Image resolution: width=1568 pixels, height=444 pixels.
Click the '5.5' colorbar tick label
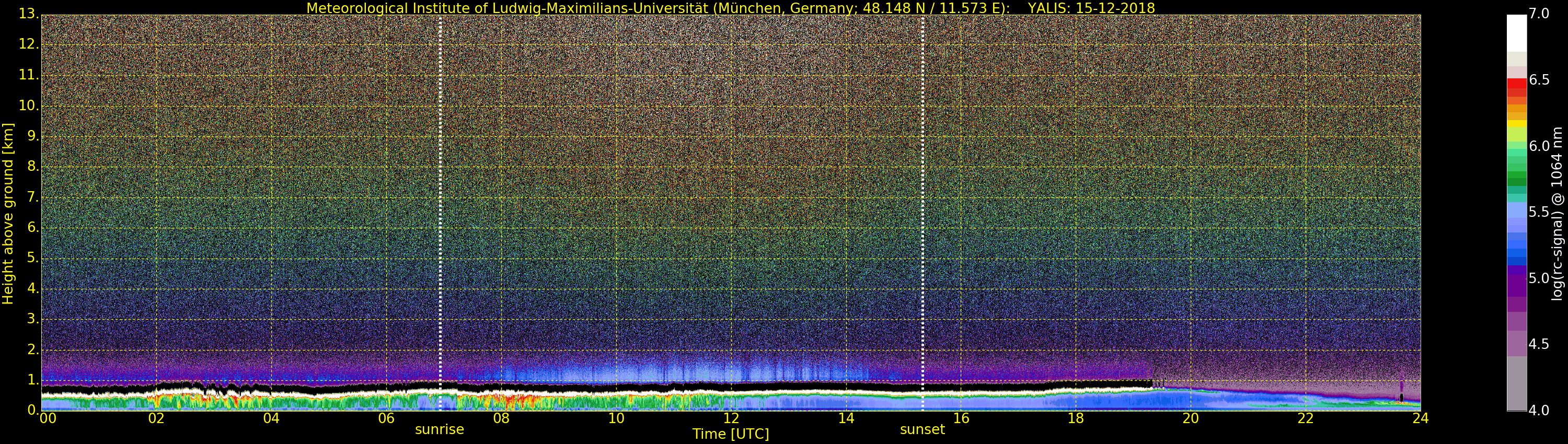tap(1539, 212)
